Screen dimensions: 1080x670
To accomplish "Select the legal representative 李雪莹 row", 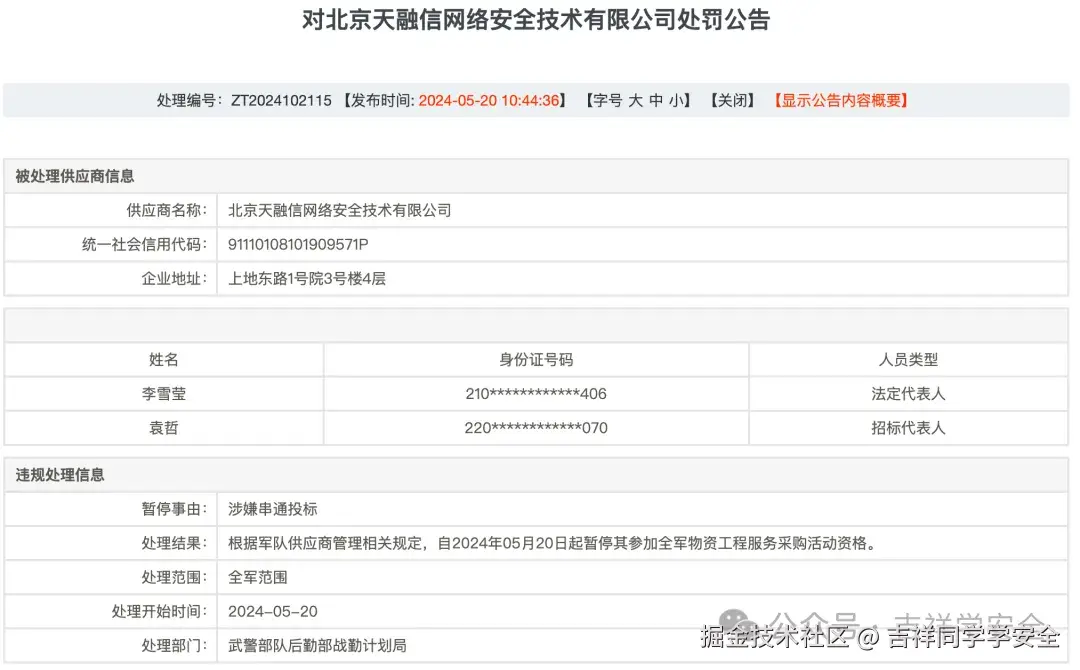I will tap(162, 393).
